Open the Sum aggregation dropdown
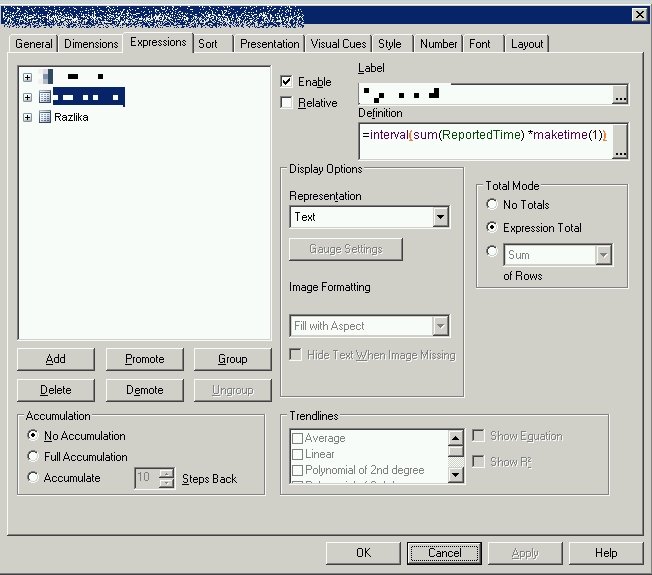Viewport: 652px width, 575px height. pyautogui.click(x=603, y=255)
